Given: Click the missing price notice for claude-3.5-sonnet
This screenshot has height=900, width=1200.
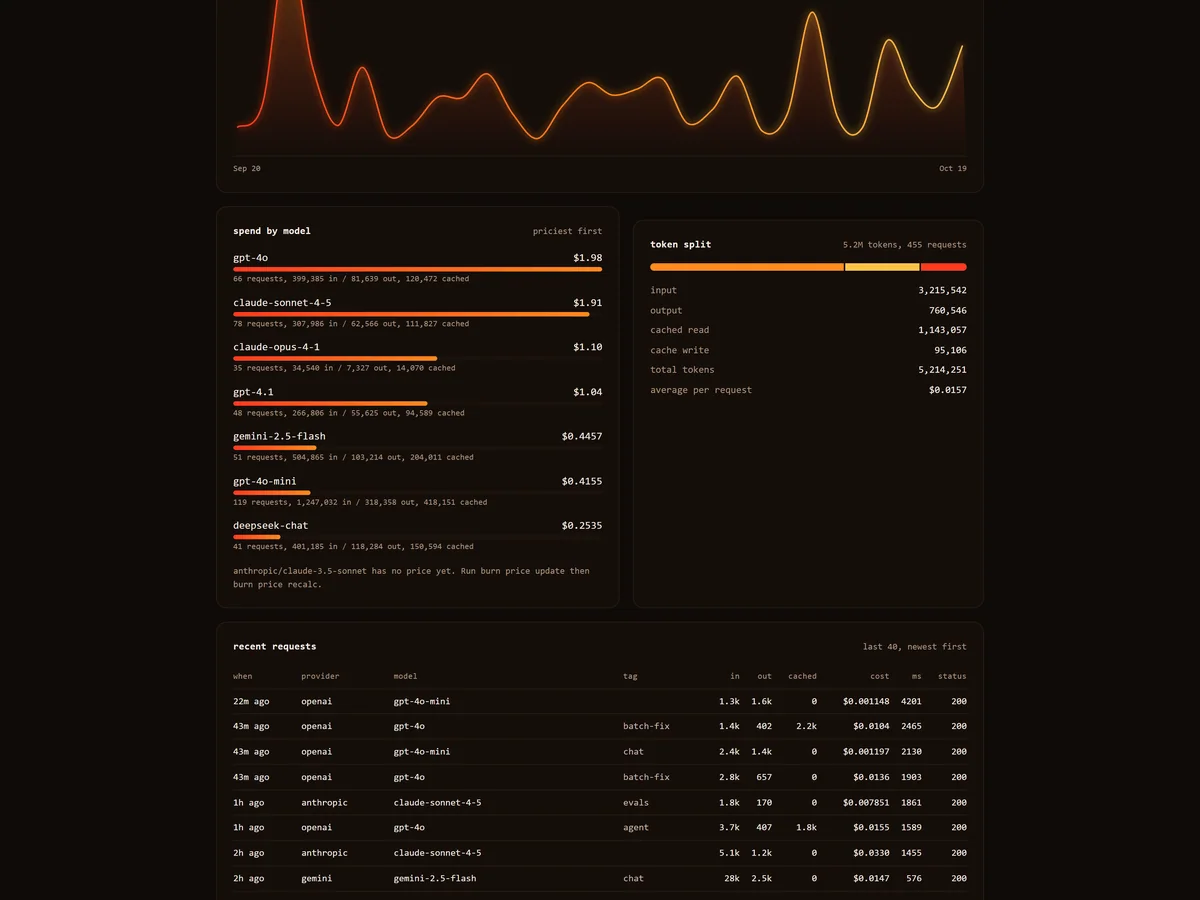Looking at the screenshot, I should (412, 577).
